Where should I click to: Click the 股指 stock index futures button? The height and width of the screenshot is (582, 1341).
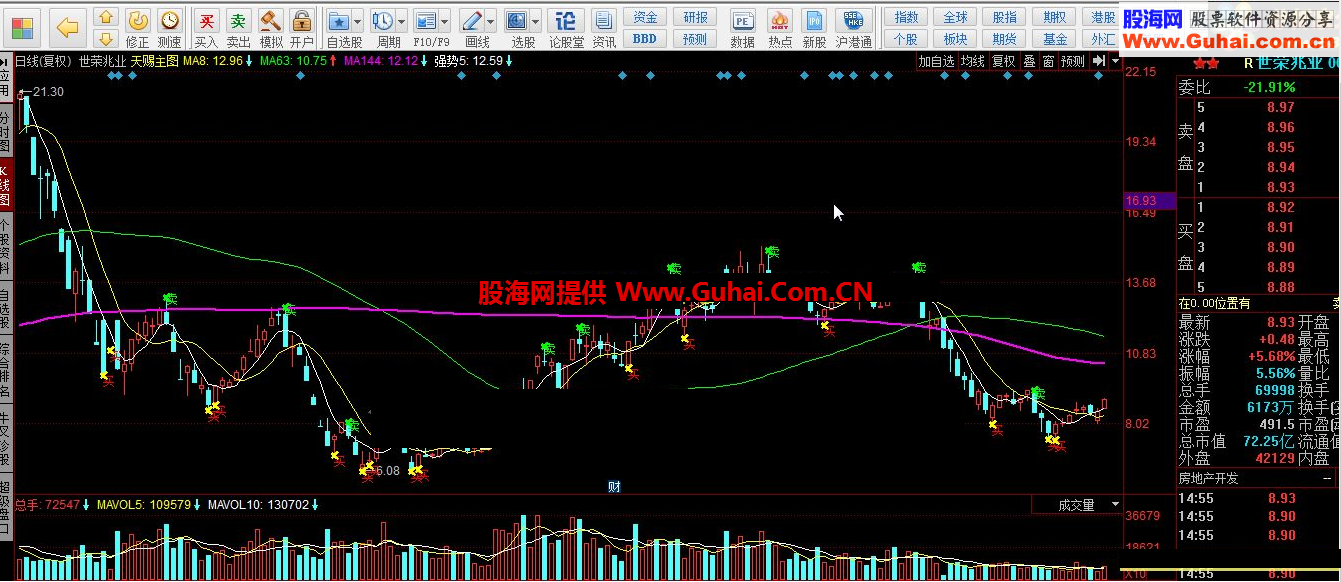(x=1005, y=17)
